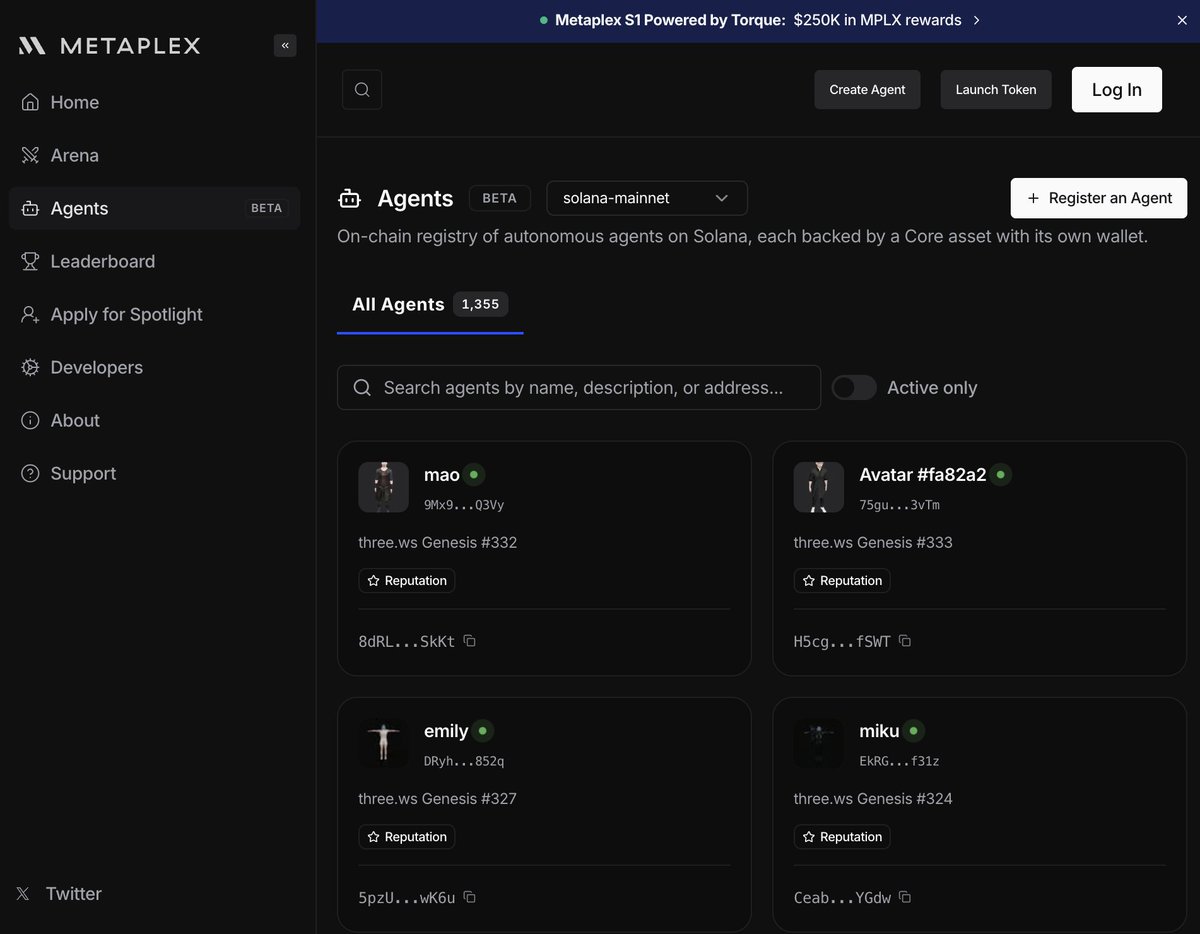
Task: Open the Avatar #fa82a2 thumbnail image
Action: click(819, 487)
